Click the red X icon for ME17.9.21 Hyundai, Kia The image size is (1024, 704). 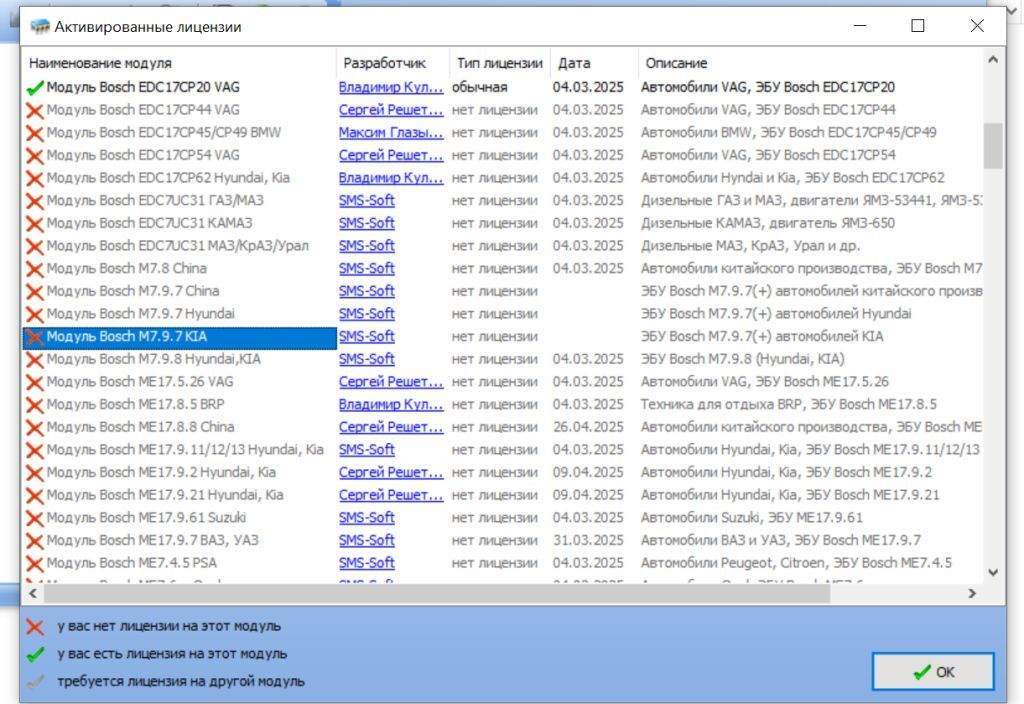point(35,495)
